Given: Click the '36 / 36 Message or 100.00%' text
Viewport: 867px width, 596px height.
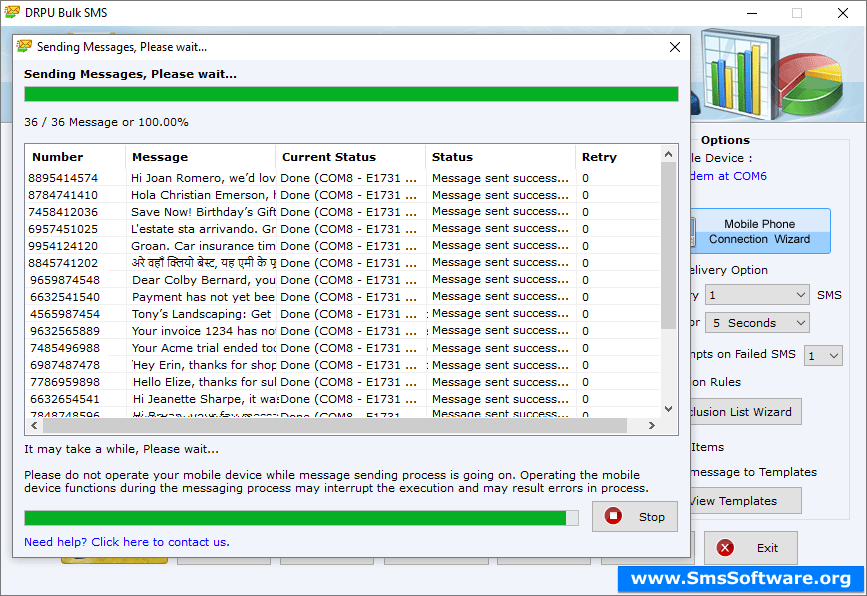Looking at the screenshot, I should coord(106,122).
